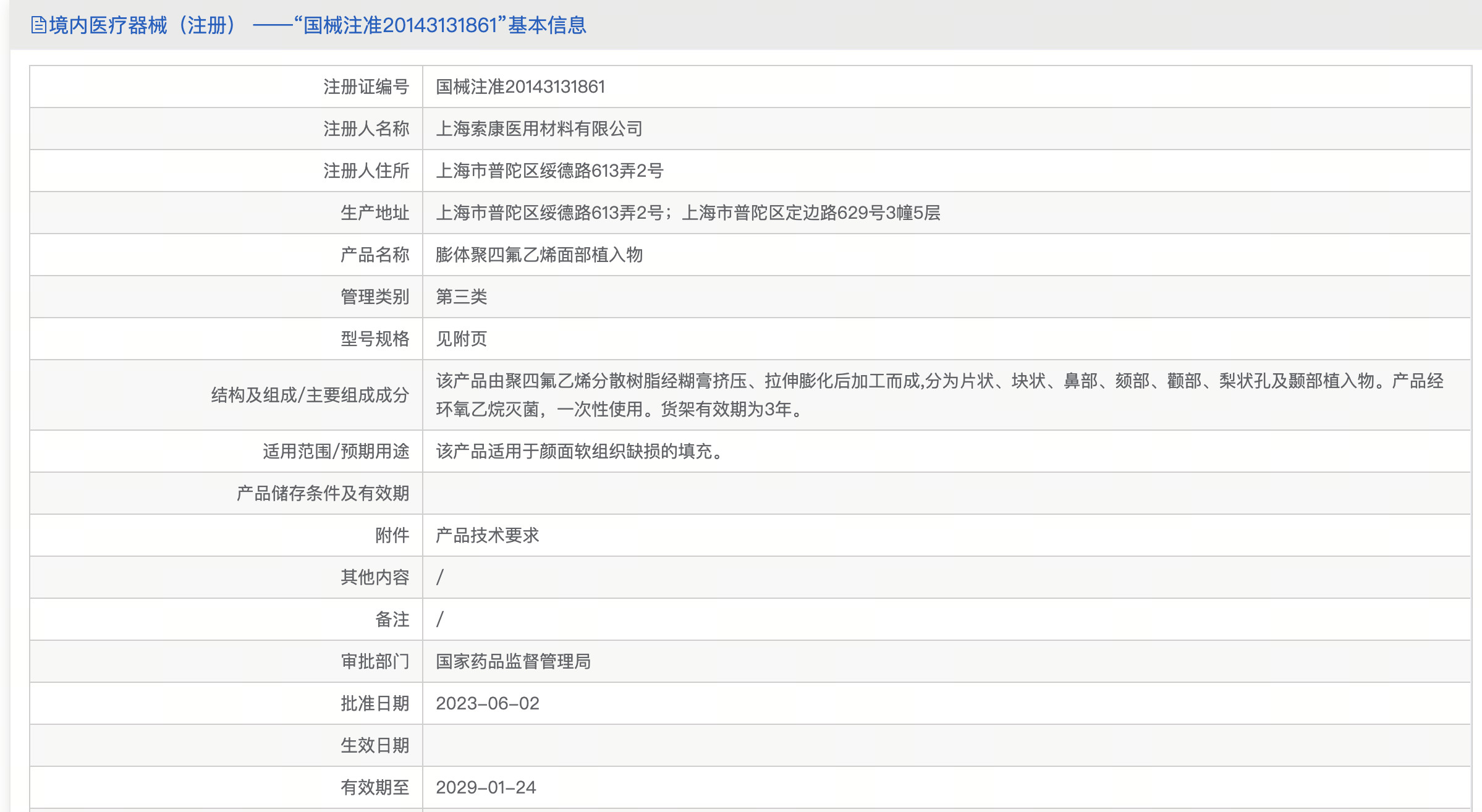Click the title 境内医疗器械（注册）基本信息
The image size is (1482, 812).
[318, 25]
